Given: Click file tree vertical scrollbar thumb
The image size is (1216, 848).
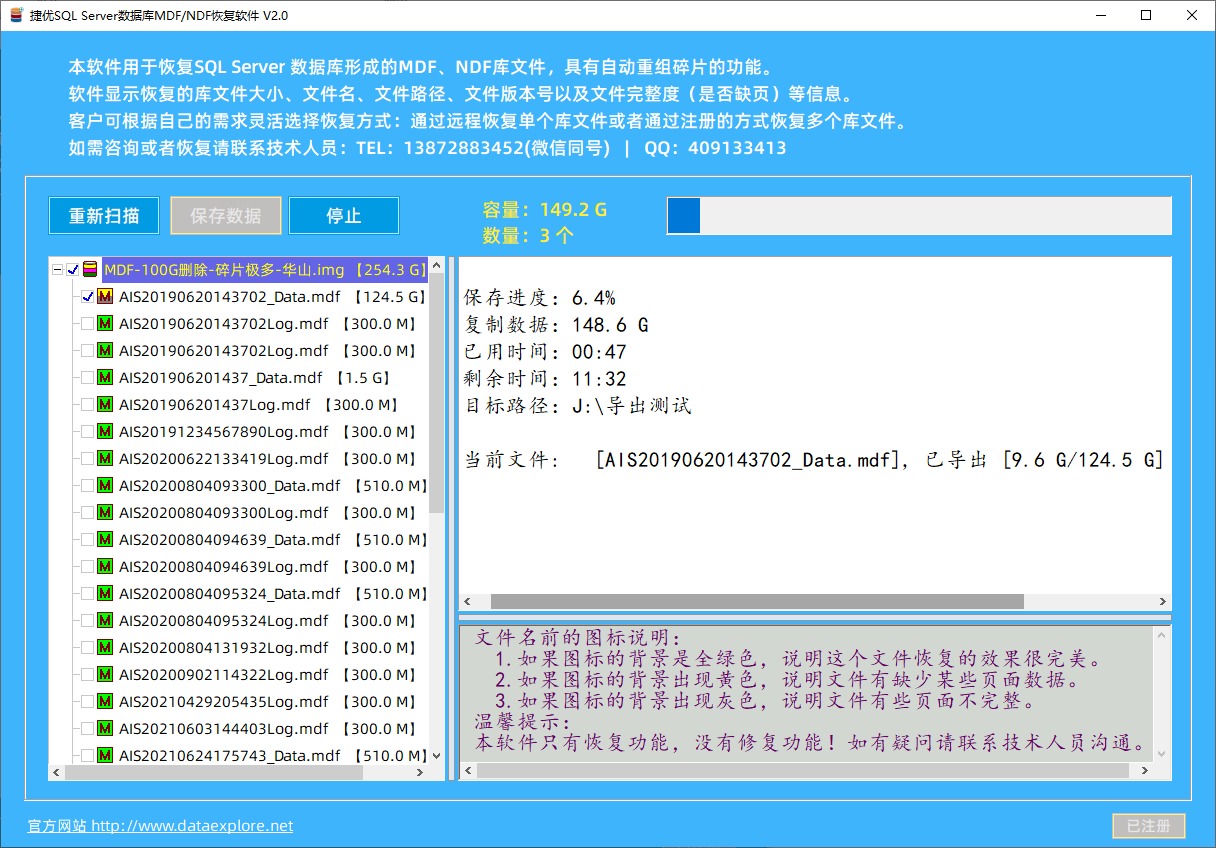Looking at the screenshot, I should coord(437,395).
